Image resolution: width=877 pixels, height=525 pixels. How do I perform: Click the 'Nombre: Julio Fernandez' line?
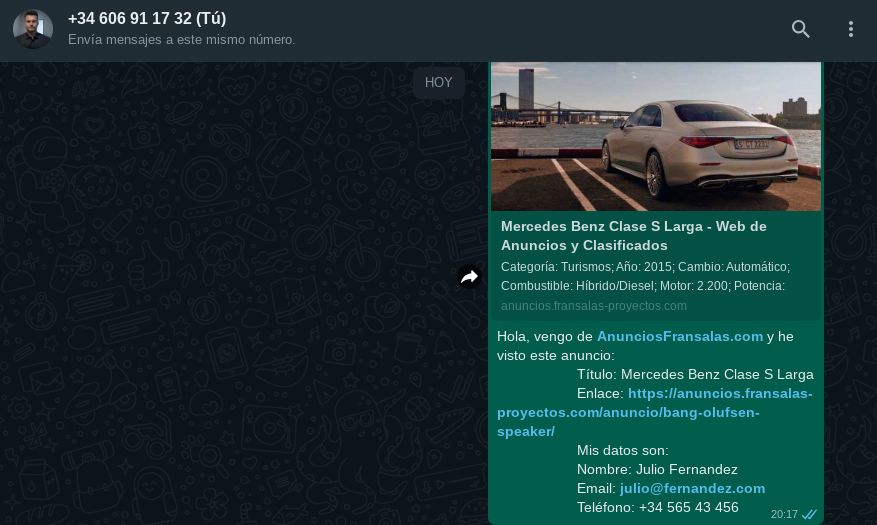(657, 470)
